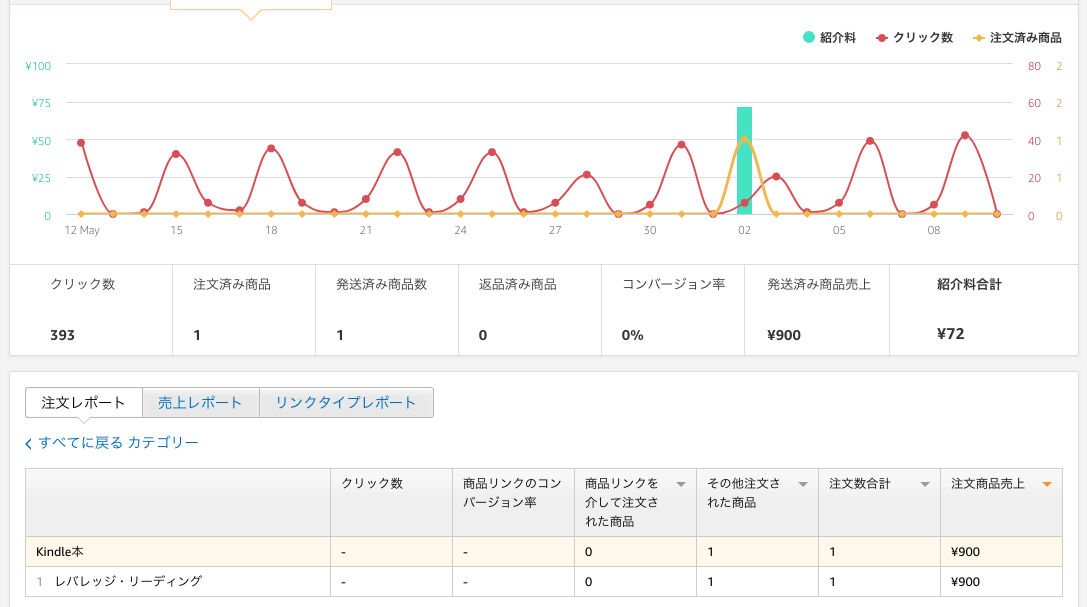Click the 注文済み商品 peak point at 02
The image size is (1087, 607).
tap(745, 138)
